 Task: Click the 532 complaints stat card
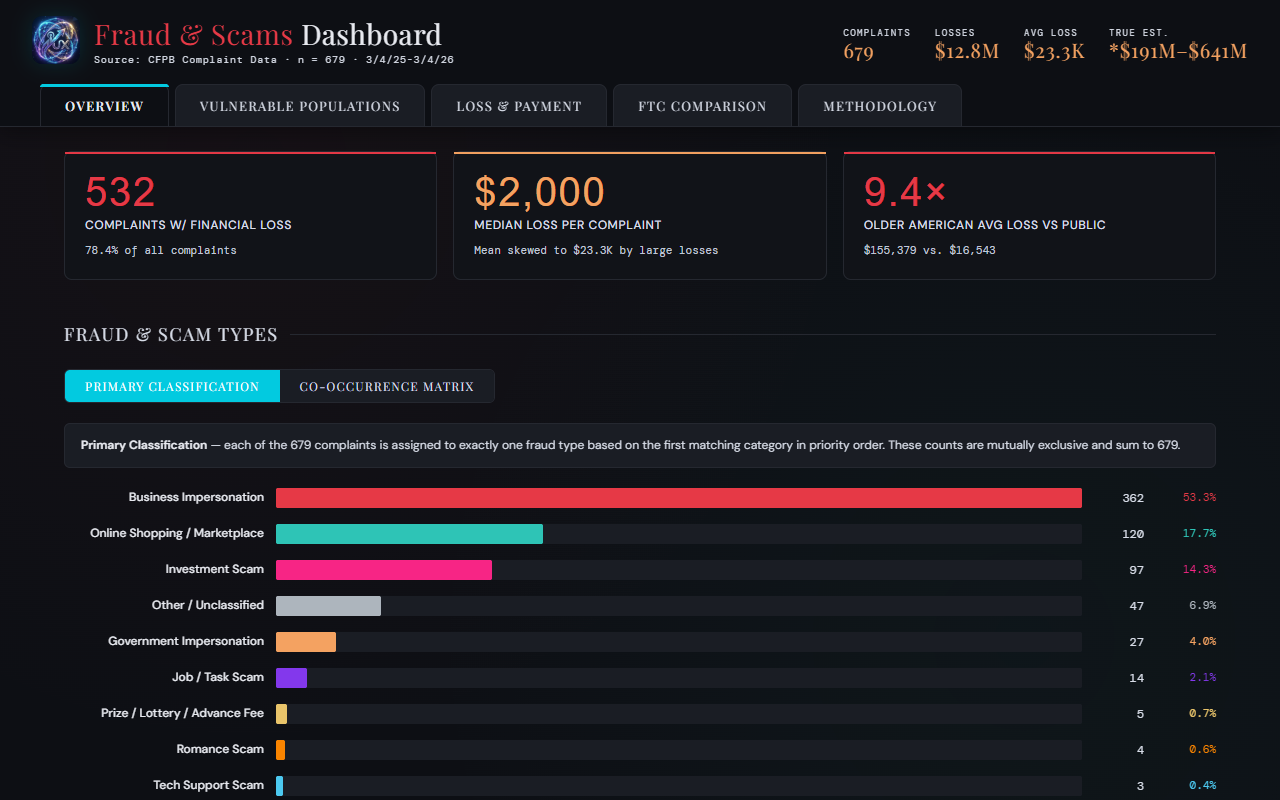click(250, 214)
